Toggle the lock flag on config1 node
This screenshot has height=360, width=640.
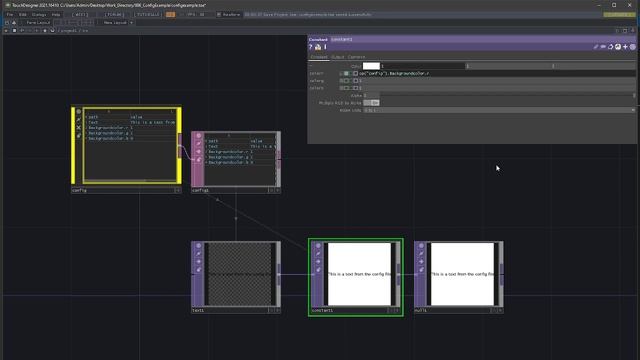point(198,160)
